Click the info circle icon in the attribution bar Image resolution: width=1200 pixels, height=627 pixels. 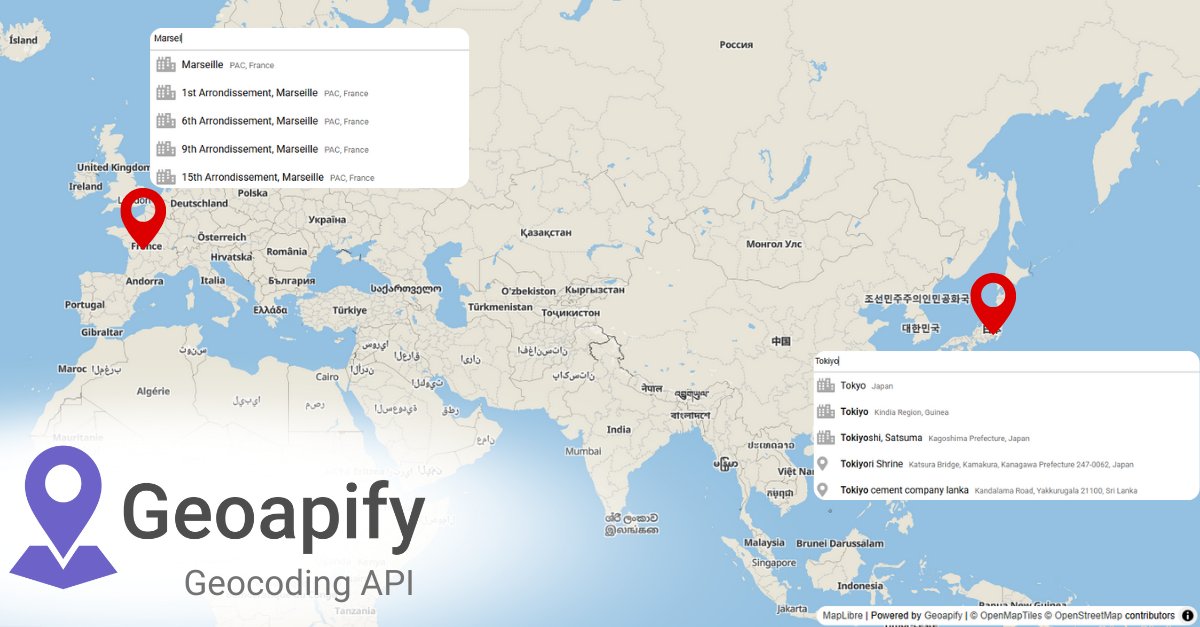1189,616
